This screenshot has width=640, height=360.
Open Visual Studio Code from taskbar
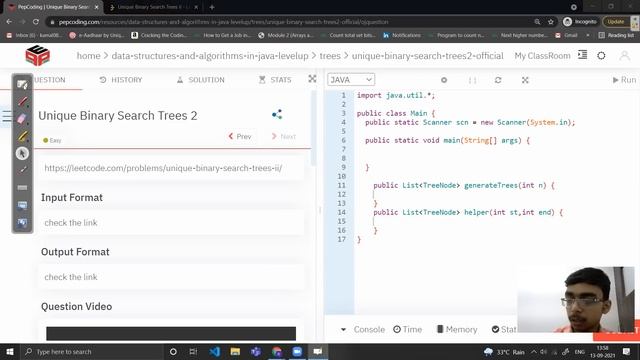pos(214,351)
